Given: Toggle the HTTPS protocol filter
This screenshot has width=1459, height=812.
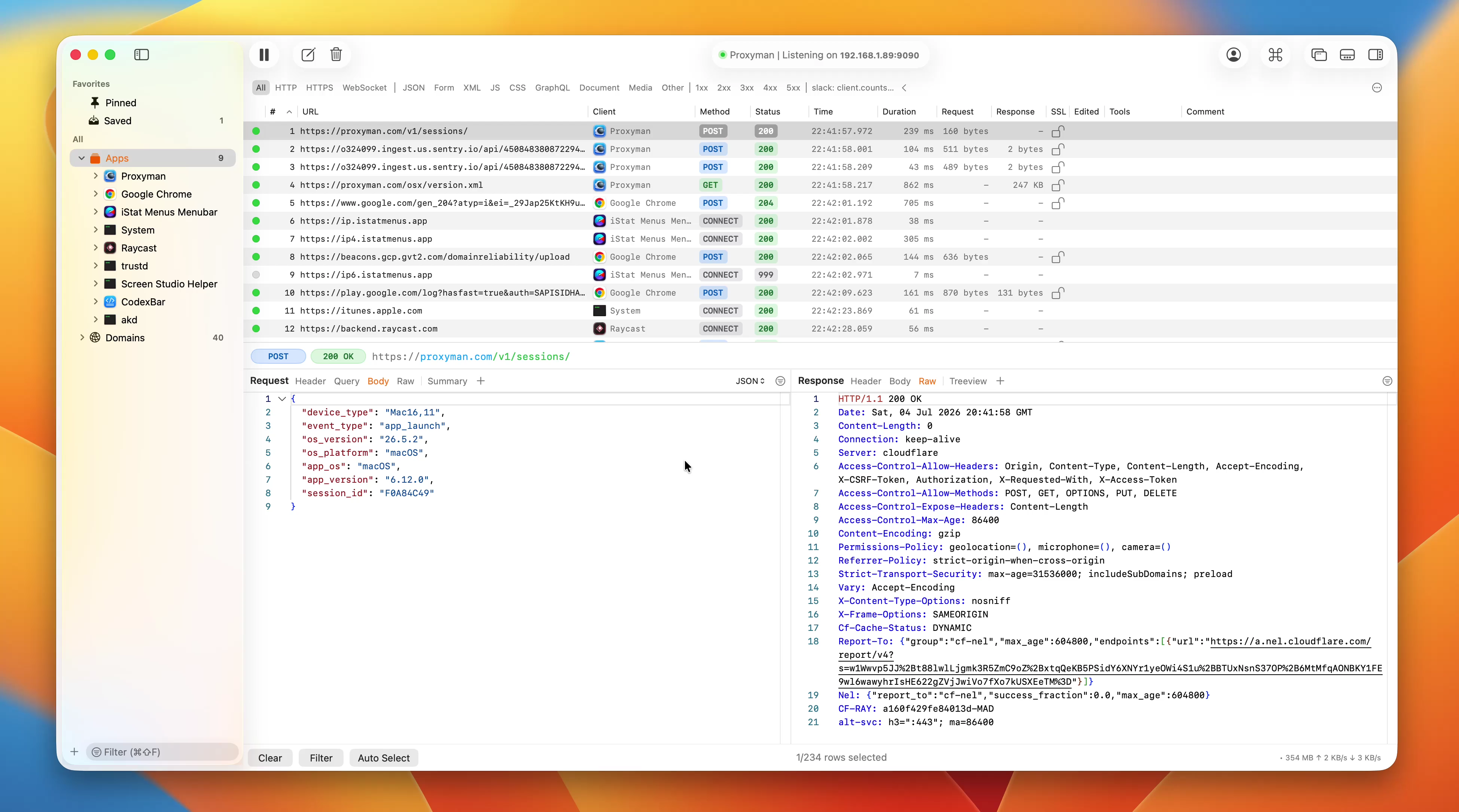Looking at the screenshot, I should (319, 88).
